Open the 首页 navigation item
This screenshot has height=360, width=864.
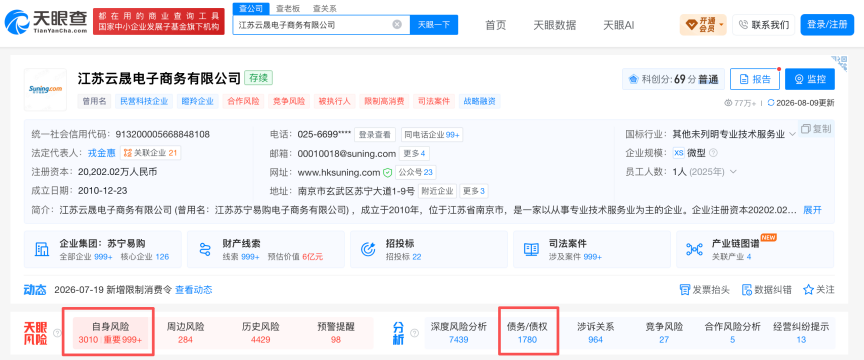pos(495,25)
